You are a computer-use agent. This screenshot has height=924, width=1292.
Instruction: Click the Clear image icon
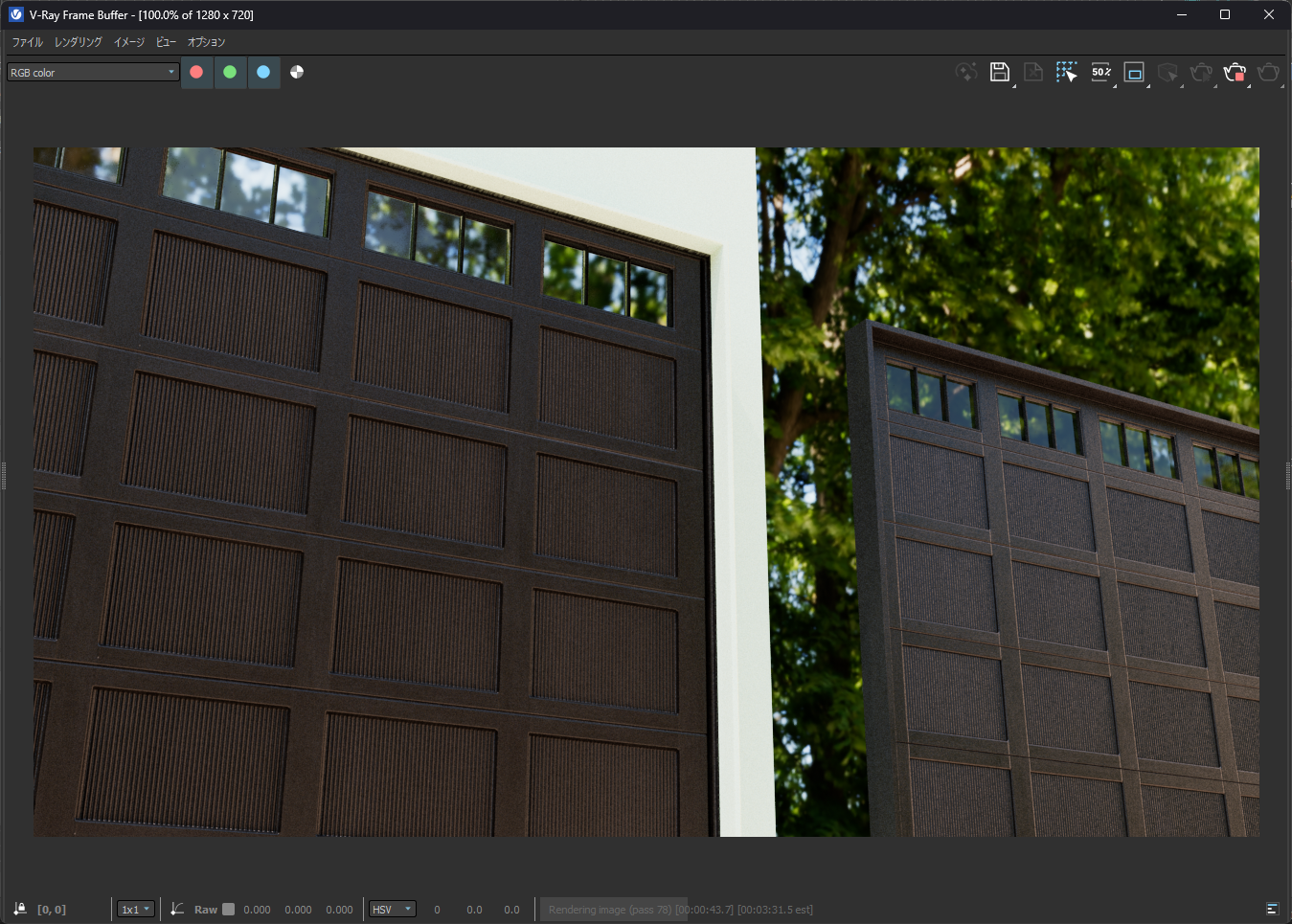click(x=1032, y=72)
